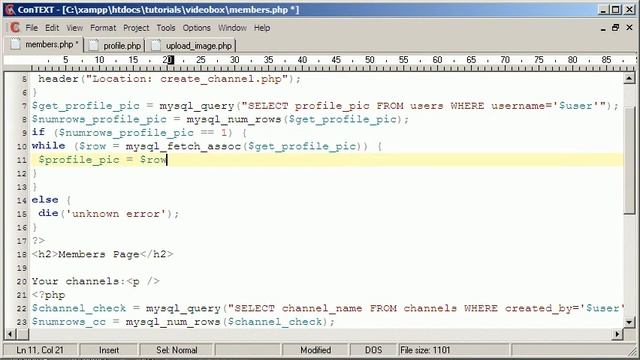Viewport: 640px width, 360px height.
Task: Click the Members Page h2 line
Action: pyautogui.click(x=102, y=254)
